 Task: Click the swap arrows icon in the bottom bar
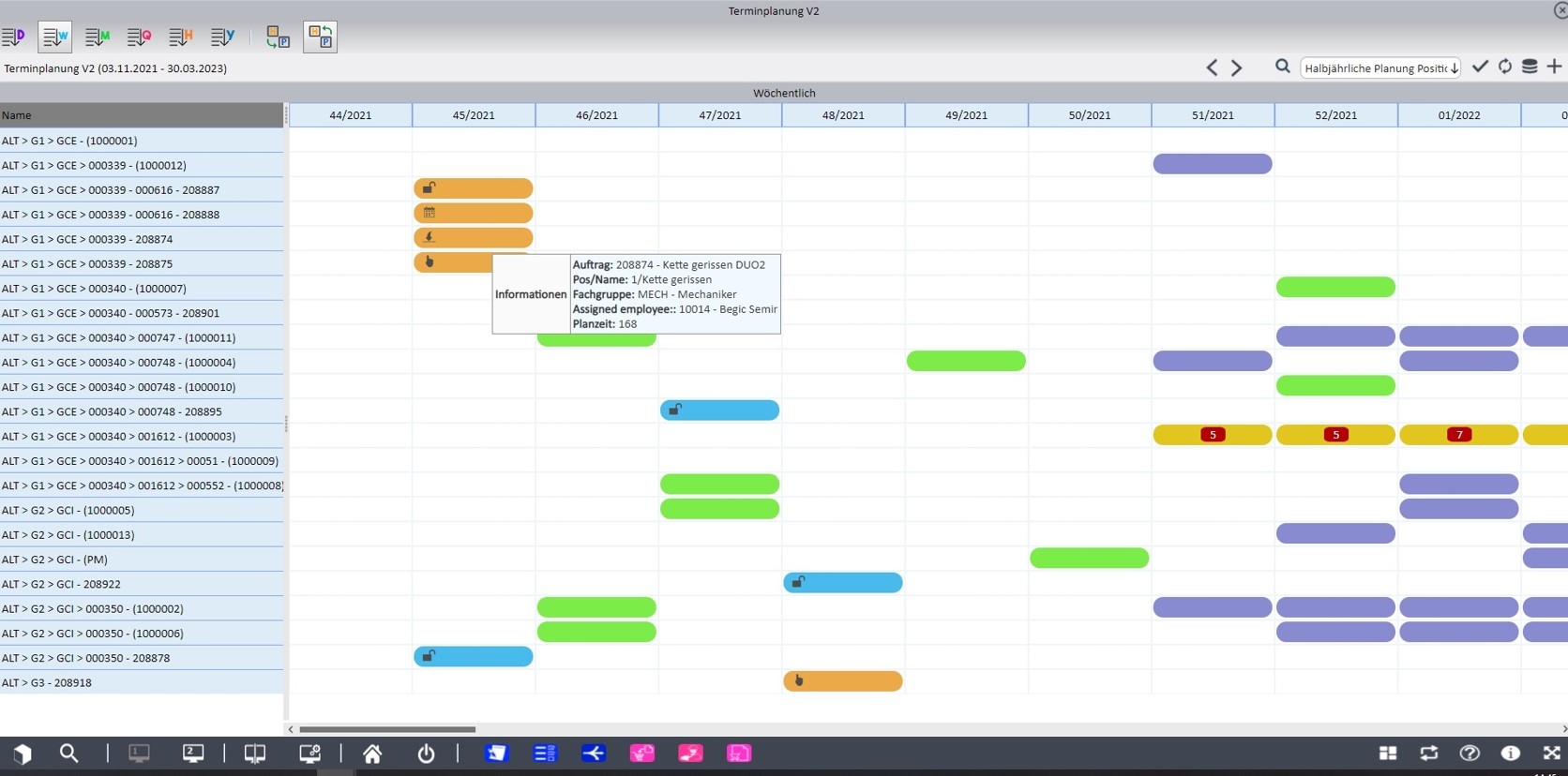[x=1429, y=753]
